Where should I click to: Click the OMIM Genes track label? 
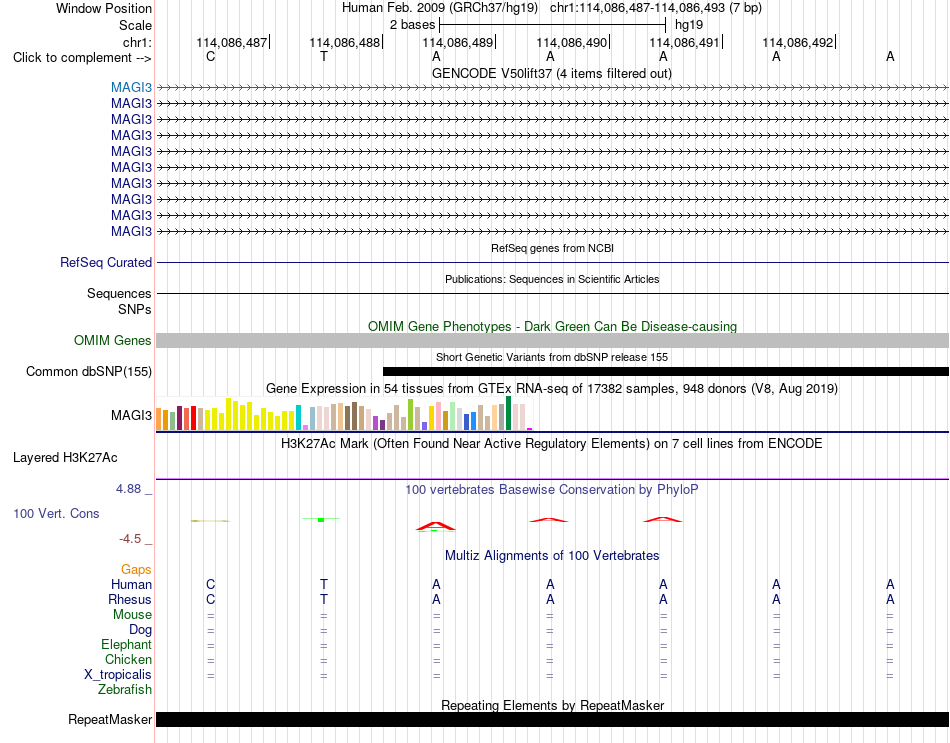pos(112,341)
